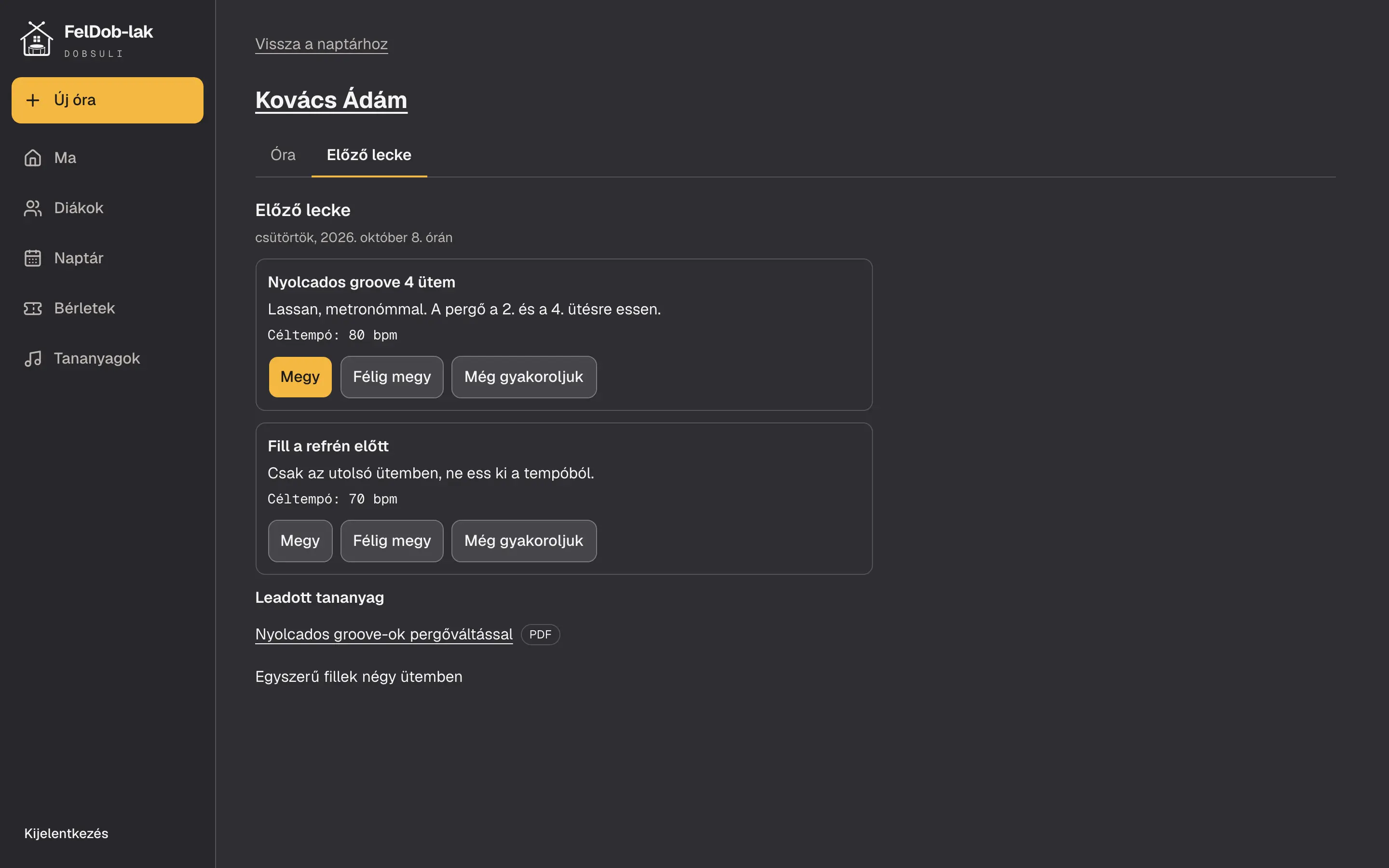Click the Egyszerű fillek négy ütemben text

point(359,677)
